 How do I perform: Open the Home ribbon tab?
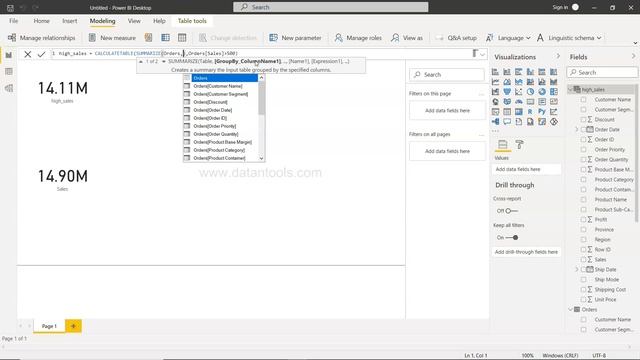coord(42,21)
